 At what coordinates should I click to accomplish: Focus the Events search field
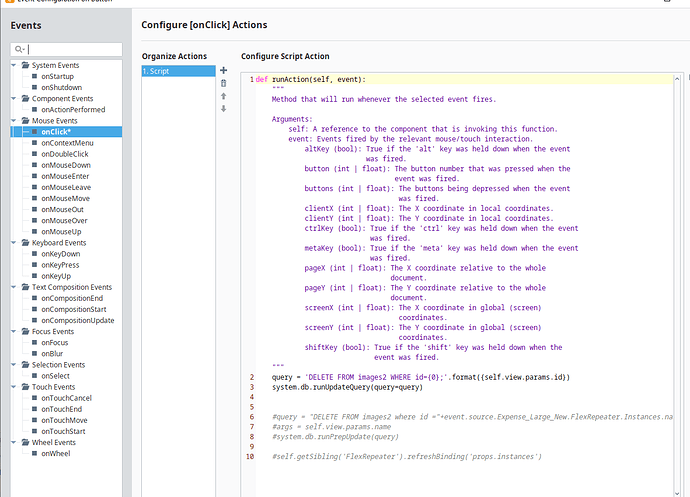tap(66, 49)
